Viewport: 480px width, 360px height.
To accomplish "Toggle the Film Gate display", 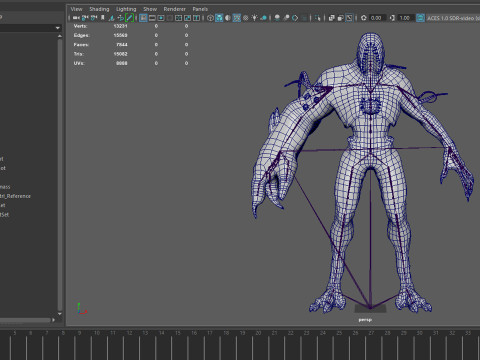I will tap(152, 18).
